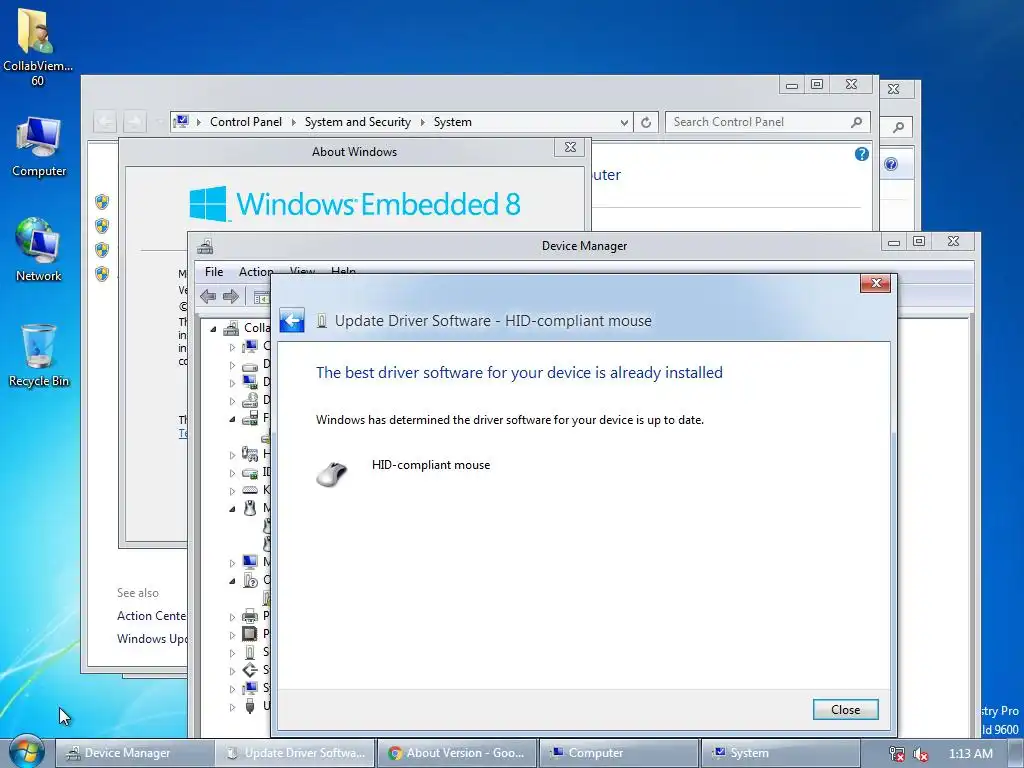Select the Sound controllers diamond icon
The image size is (1024, 768).
click(250, 669)
